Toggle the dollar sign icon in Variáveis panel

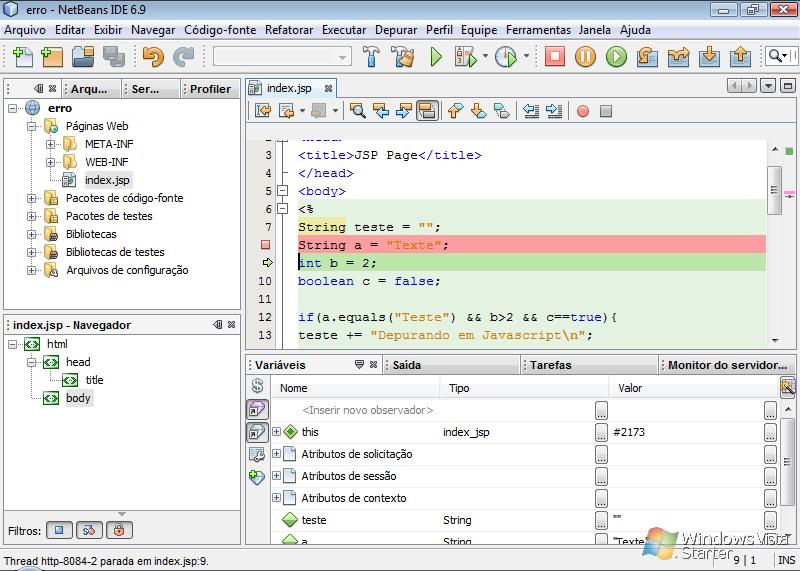point(257,386)
